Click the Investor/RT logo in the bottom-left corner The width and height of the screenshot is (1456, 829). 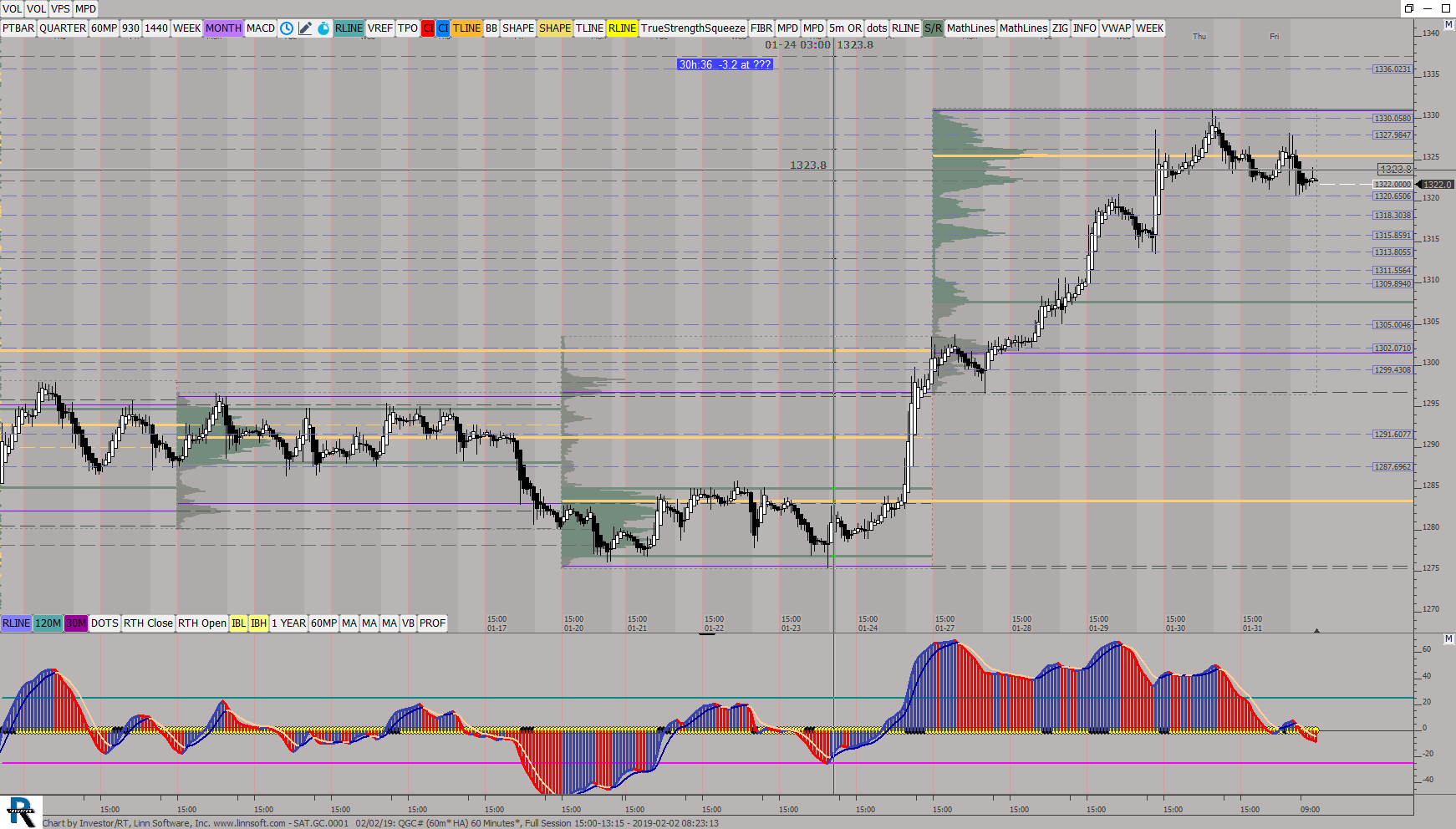pos(21,812)
